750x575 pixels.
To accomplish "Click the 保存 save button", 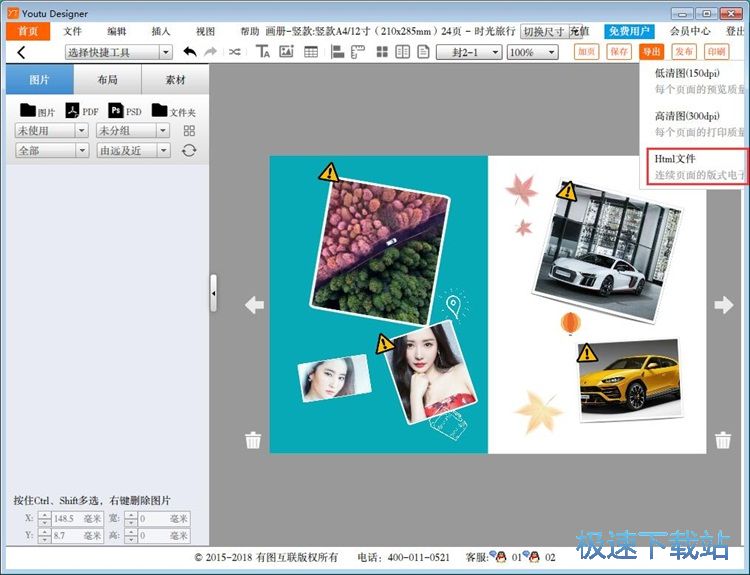I will tap(619, 52).
